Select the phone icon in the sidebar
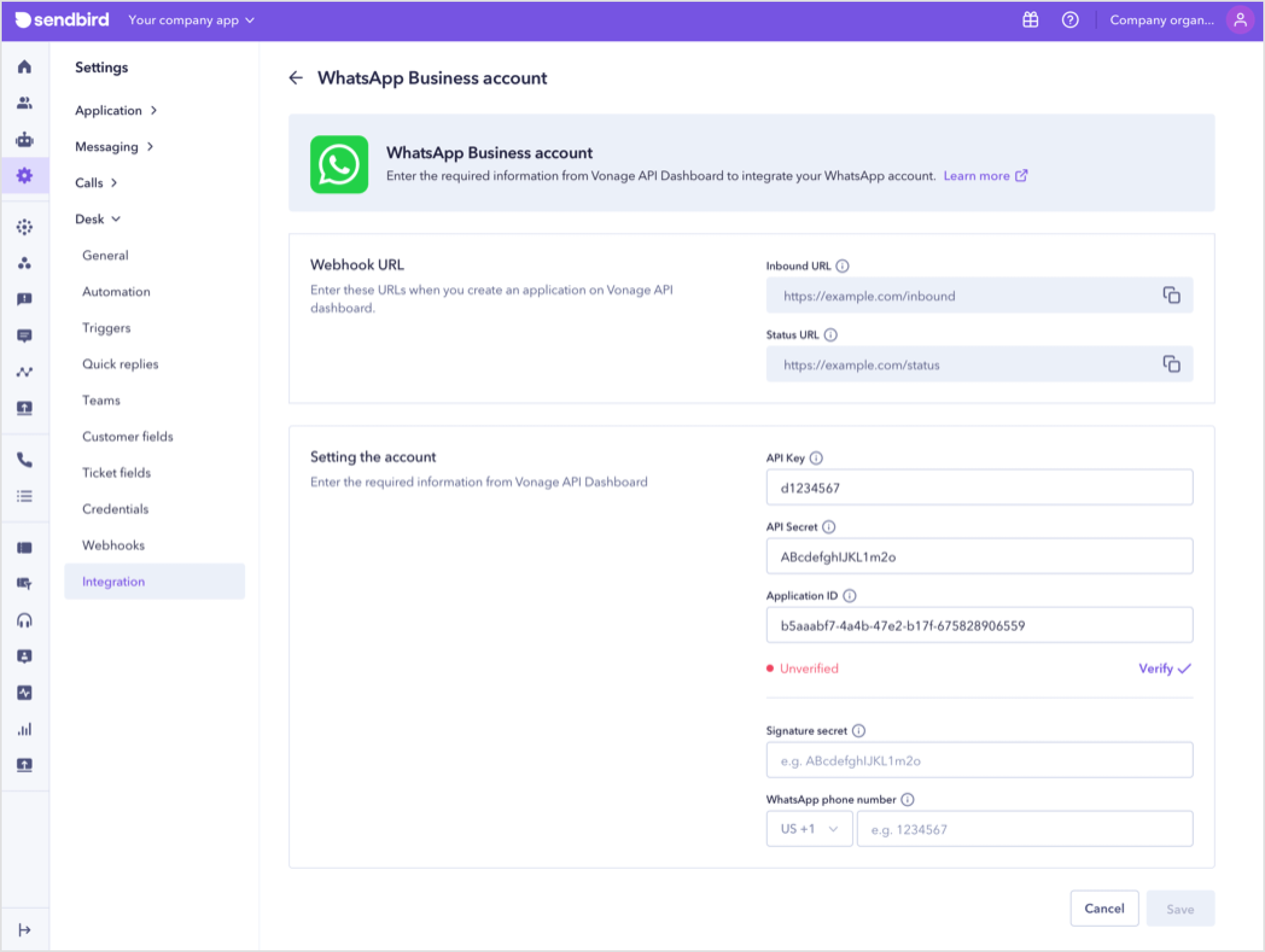Image resolution: width=1265 pixels, height=952 pixels. [x=25, y=460]
